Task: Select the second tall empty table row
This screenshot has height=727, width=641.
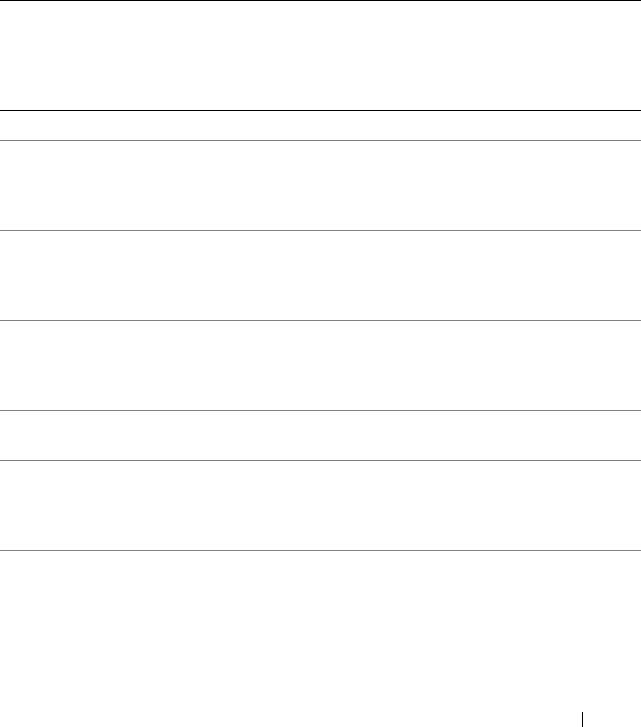Action: pos(320,275)
